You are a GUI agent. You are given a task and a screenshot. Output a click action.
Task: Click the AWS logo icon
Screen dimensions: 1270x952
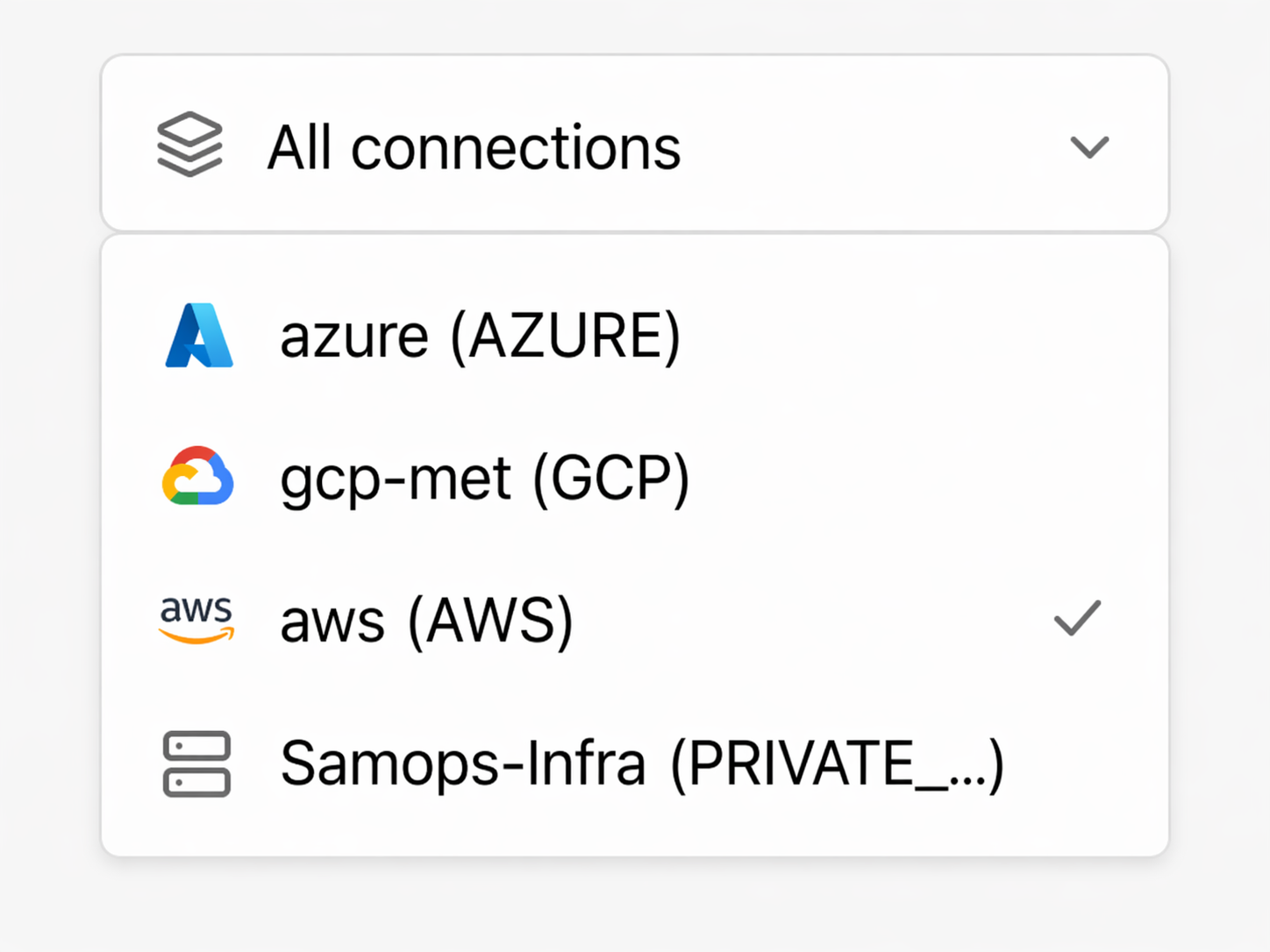tap(196, 619)
